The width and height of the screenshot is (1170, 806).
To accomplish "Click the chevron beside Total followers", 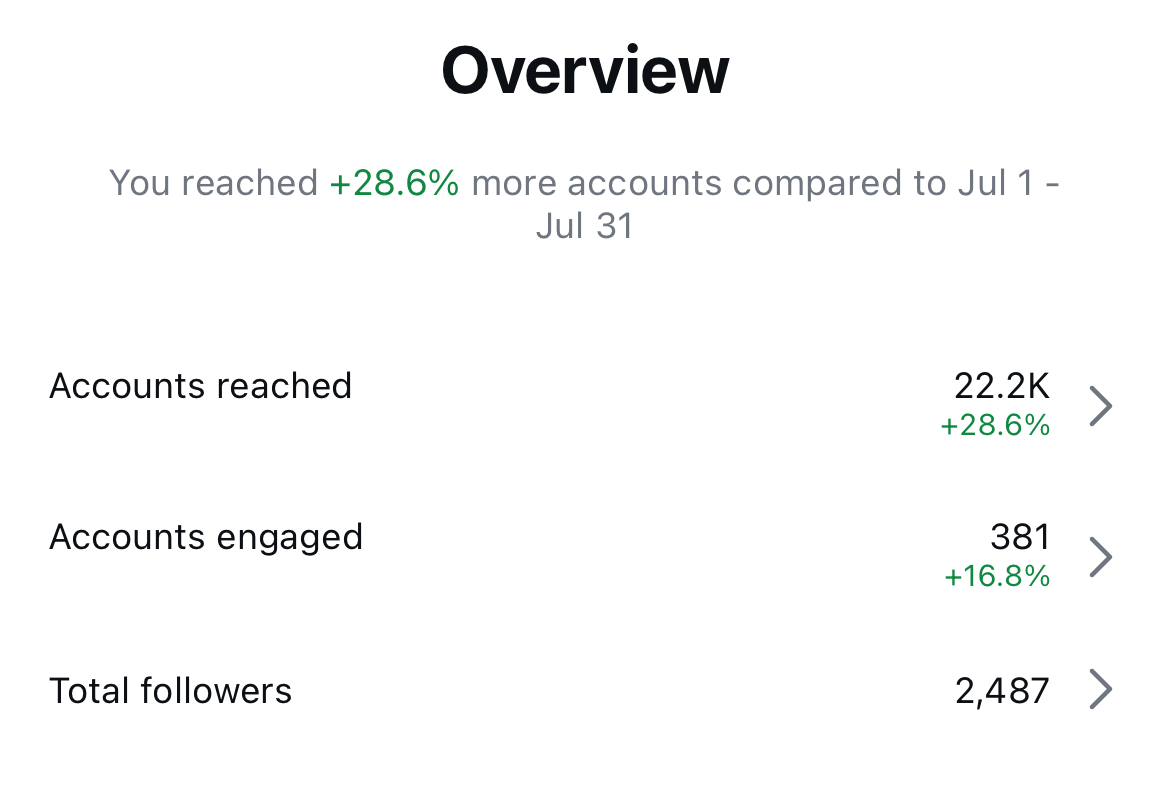I will point(1100,690).
